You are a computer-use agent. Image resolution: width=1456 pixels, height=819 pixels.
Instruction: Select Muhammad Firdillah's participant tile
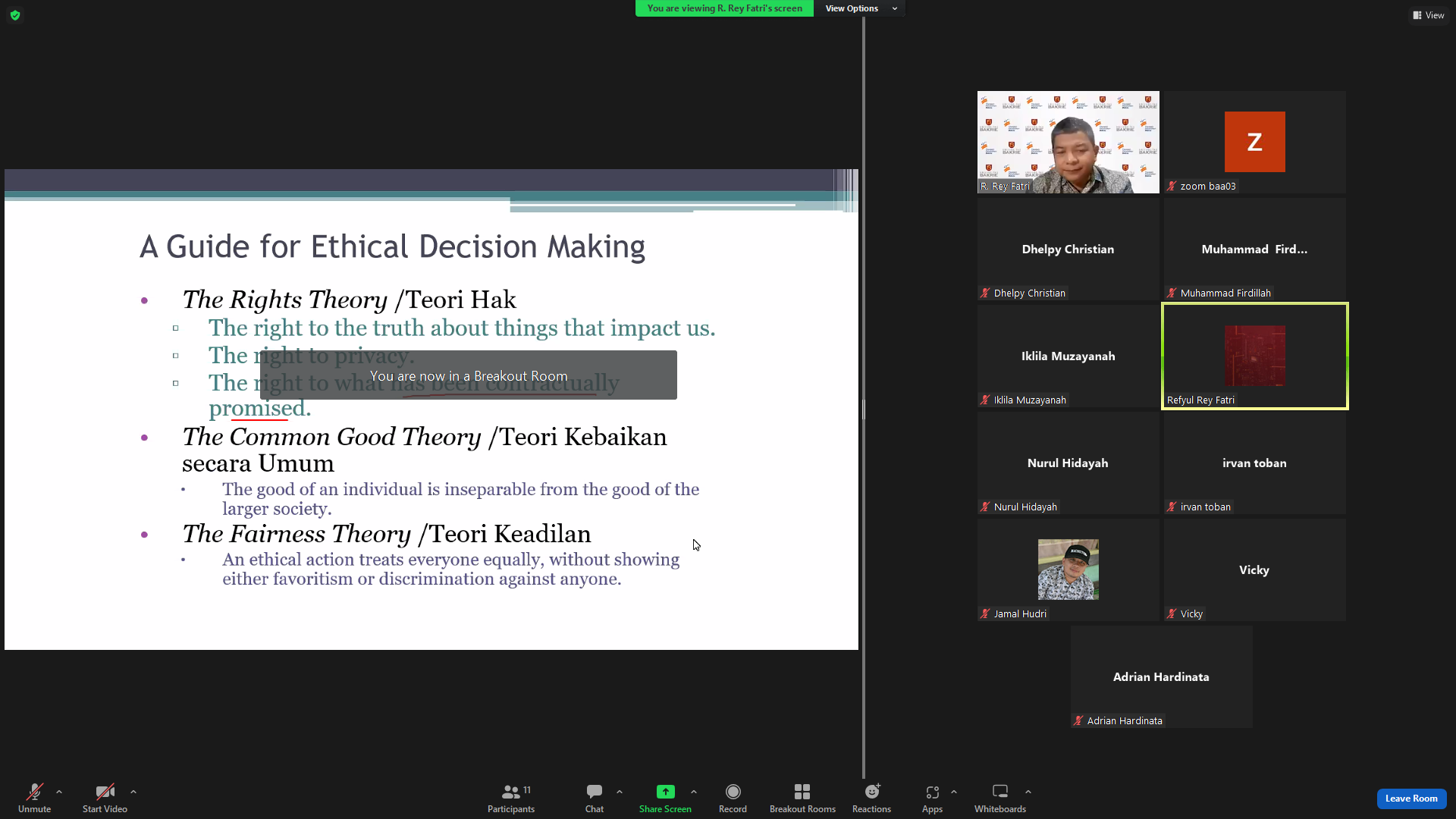click(1254, 249)
